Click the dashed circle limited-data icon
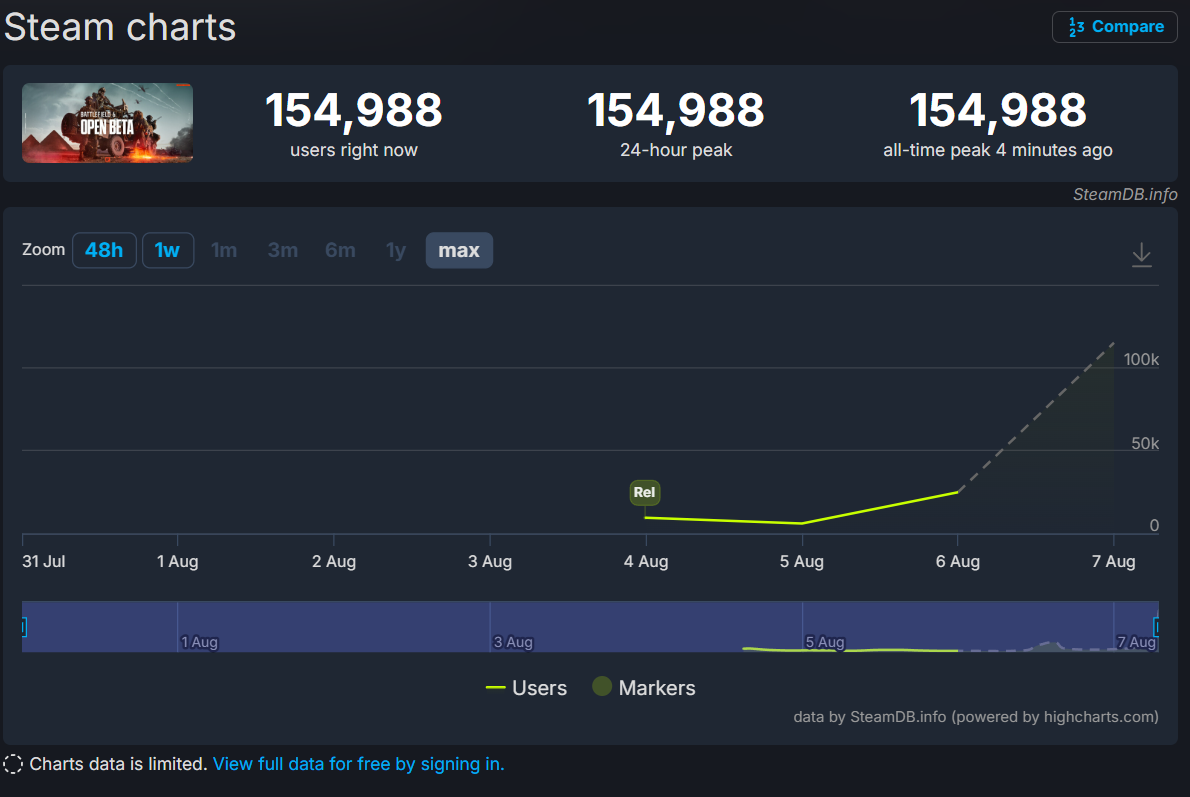Viewport: 1190px width, 797px height. pos(13,764)
